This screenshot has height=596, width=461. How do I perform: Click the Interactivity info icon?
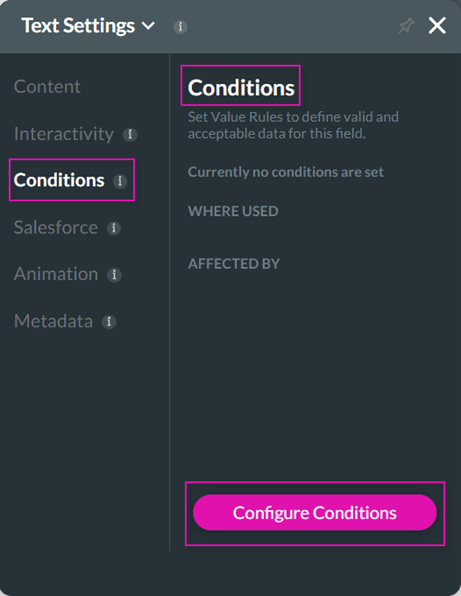tap(130, 134)
